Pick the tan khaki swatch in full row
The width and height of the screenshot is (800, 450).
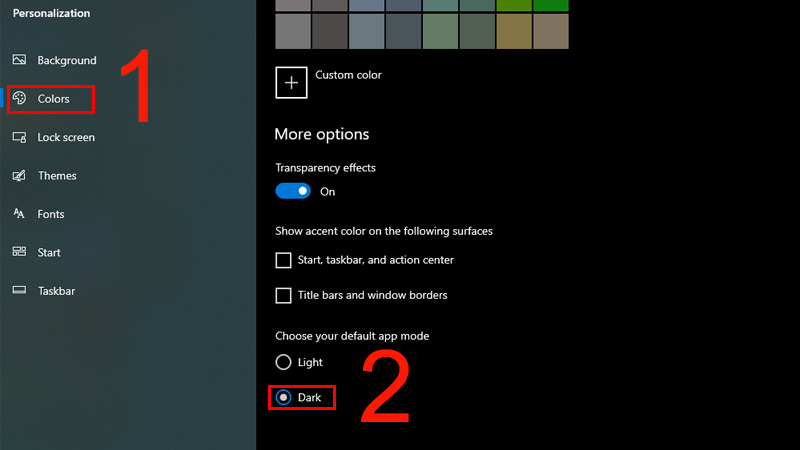coord(551,31)
